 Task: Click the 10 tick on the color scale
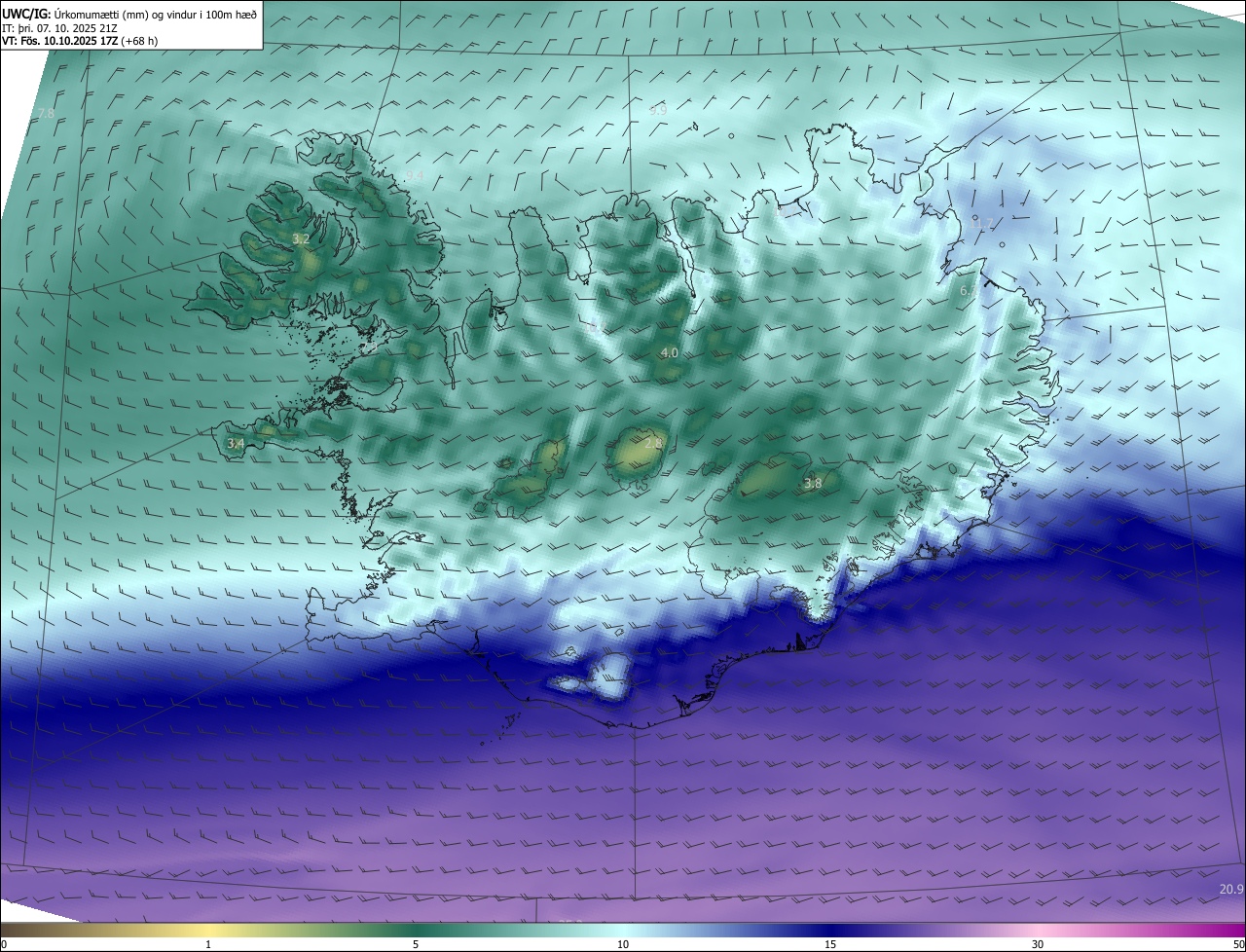pyautogui.click(x=623, y=944)
